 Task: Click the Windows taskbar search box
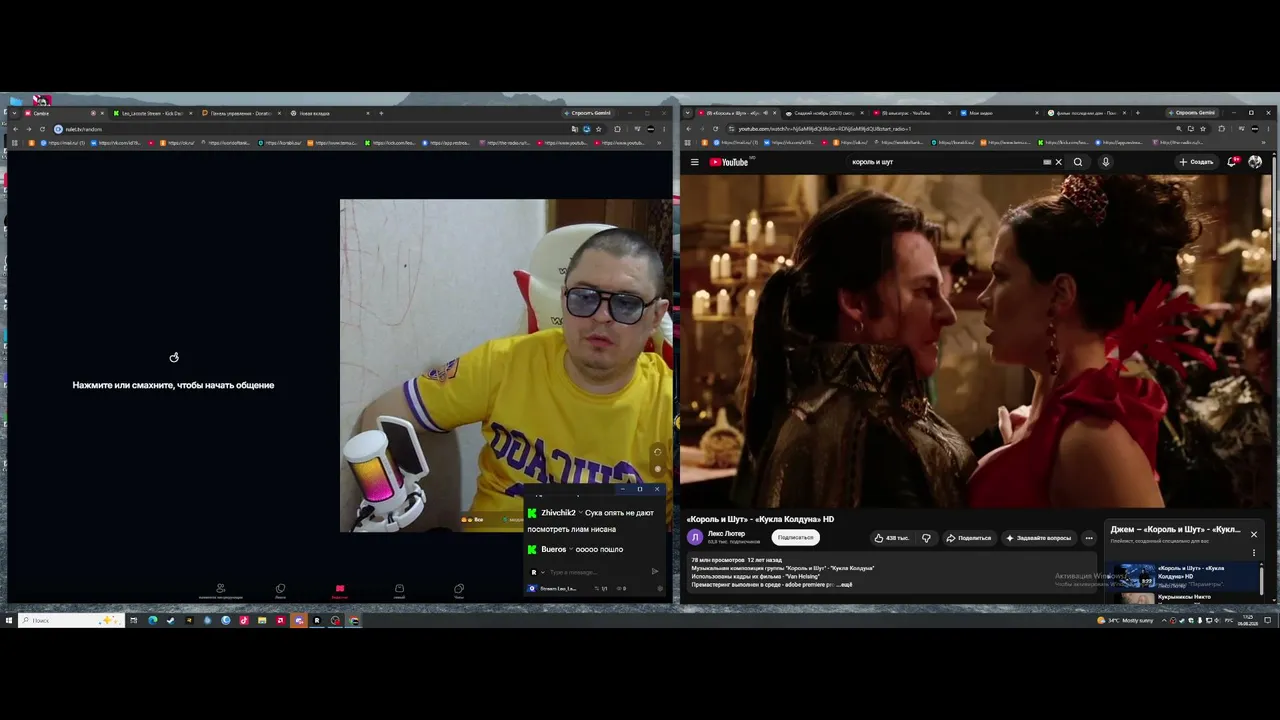pos(70,620)
